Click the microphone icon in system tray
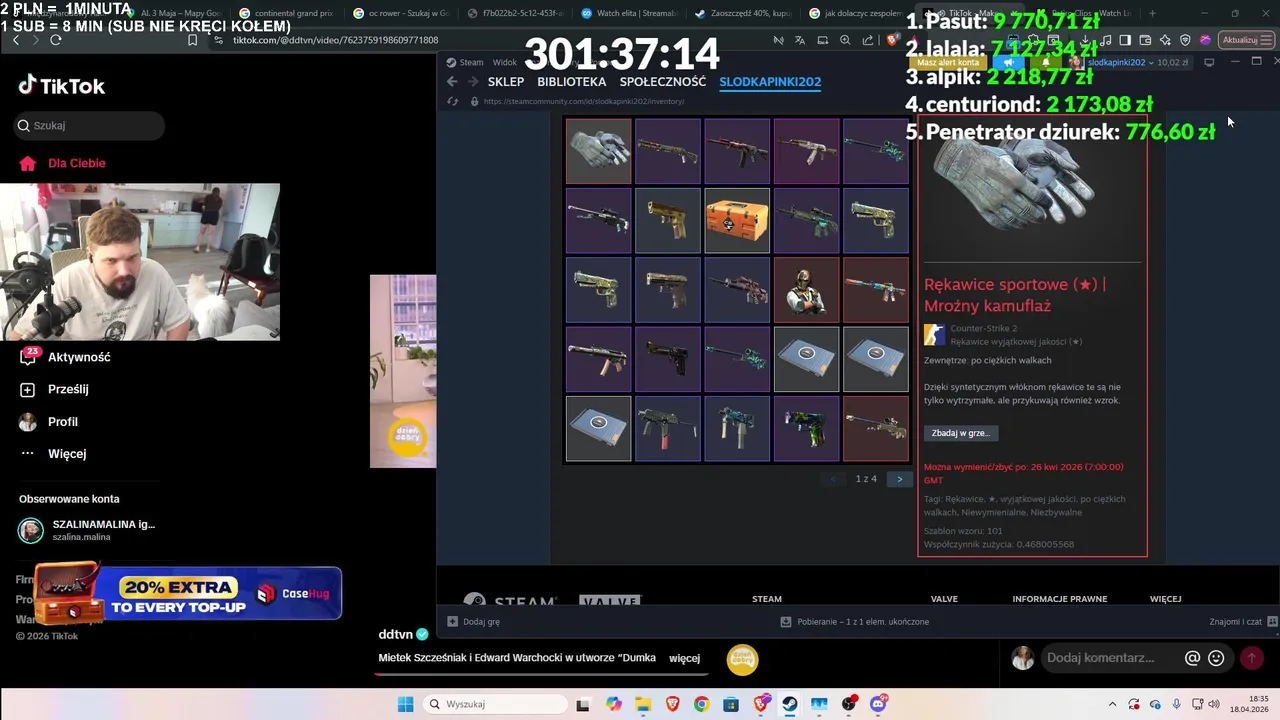The width and height of the screenshot is (1280, 720). pos(1177,704)
